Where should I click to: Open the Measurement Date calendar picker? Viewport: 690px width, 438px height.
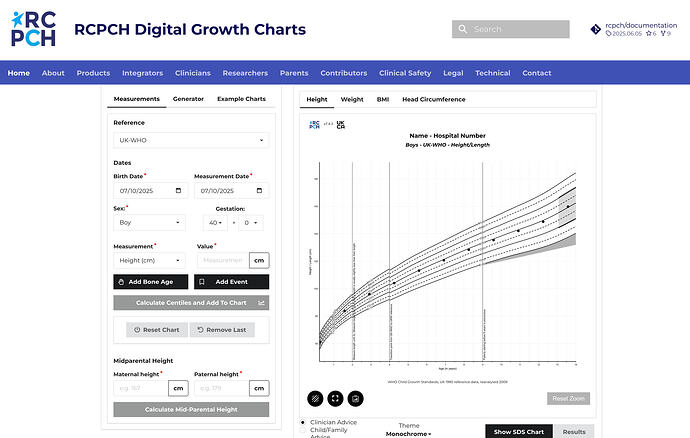click(x=259, y=191)
